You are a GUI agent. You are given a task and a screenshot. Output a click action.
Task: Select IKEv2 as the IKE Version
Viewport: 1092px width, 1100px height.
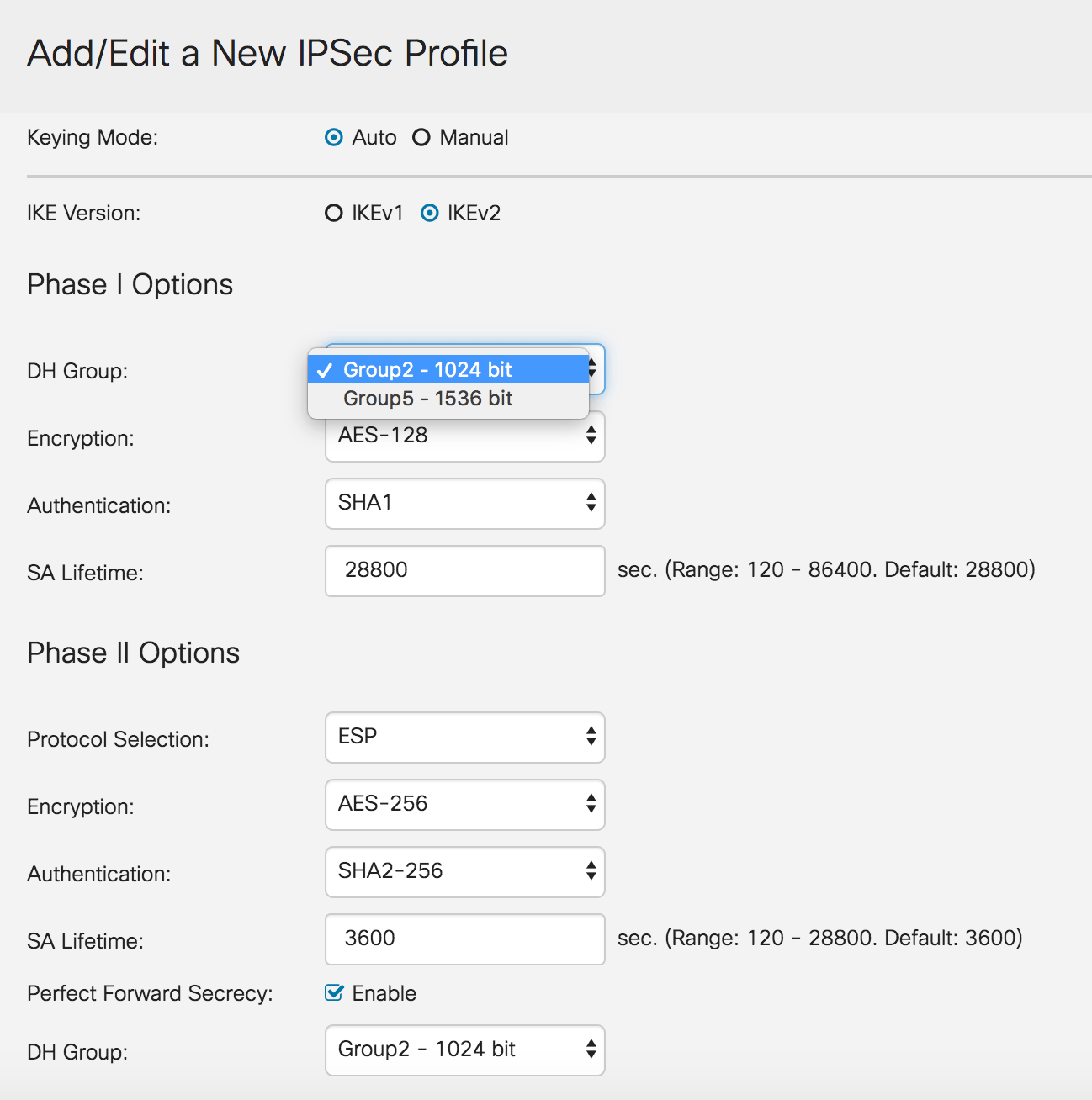coord(431,213)
